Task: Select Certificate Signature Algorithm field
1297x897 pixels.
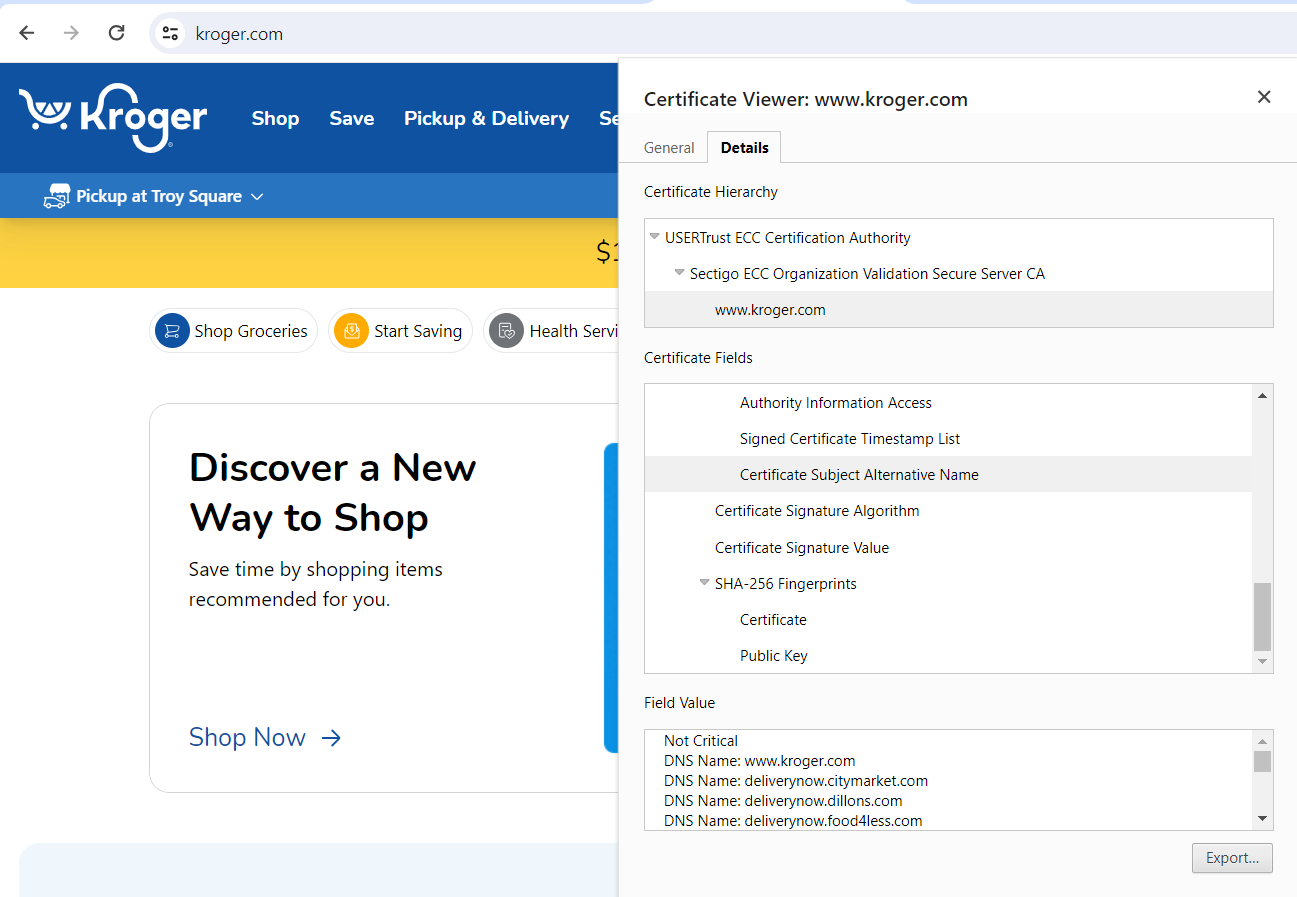Action: point(816,511)
